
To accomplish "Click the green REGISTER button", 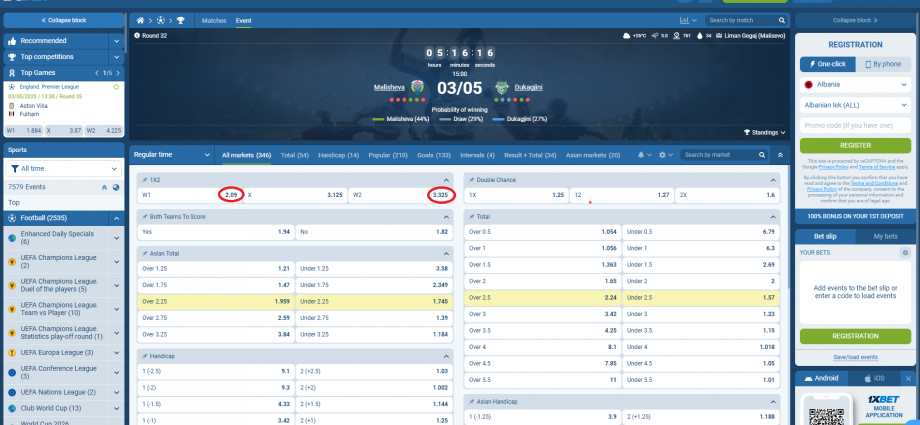I will point(855,146).
